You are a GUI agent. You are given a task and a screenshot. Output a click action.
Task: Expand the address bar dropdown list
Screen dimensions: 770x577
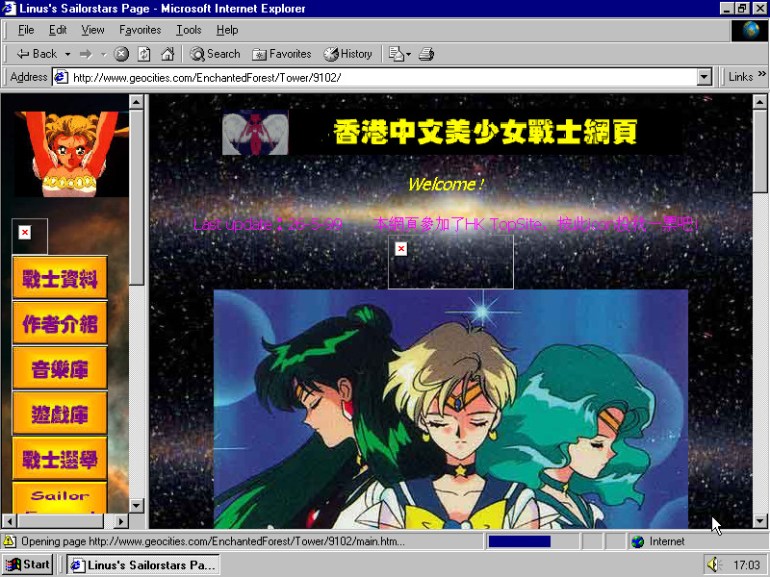pyautogui.click(x=704, y=78)
